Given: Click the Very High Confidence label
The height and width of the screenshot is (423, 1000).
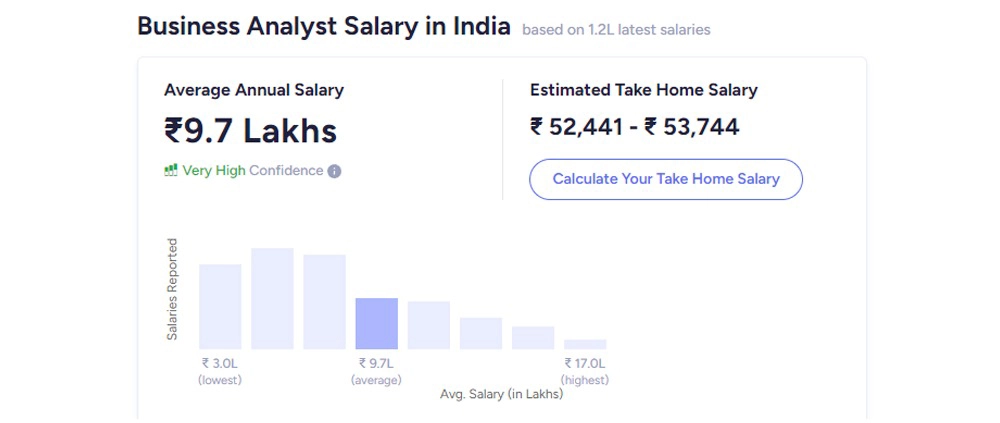Looking at the screenshot, I should [x=253, y=170].
